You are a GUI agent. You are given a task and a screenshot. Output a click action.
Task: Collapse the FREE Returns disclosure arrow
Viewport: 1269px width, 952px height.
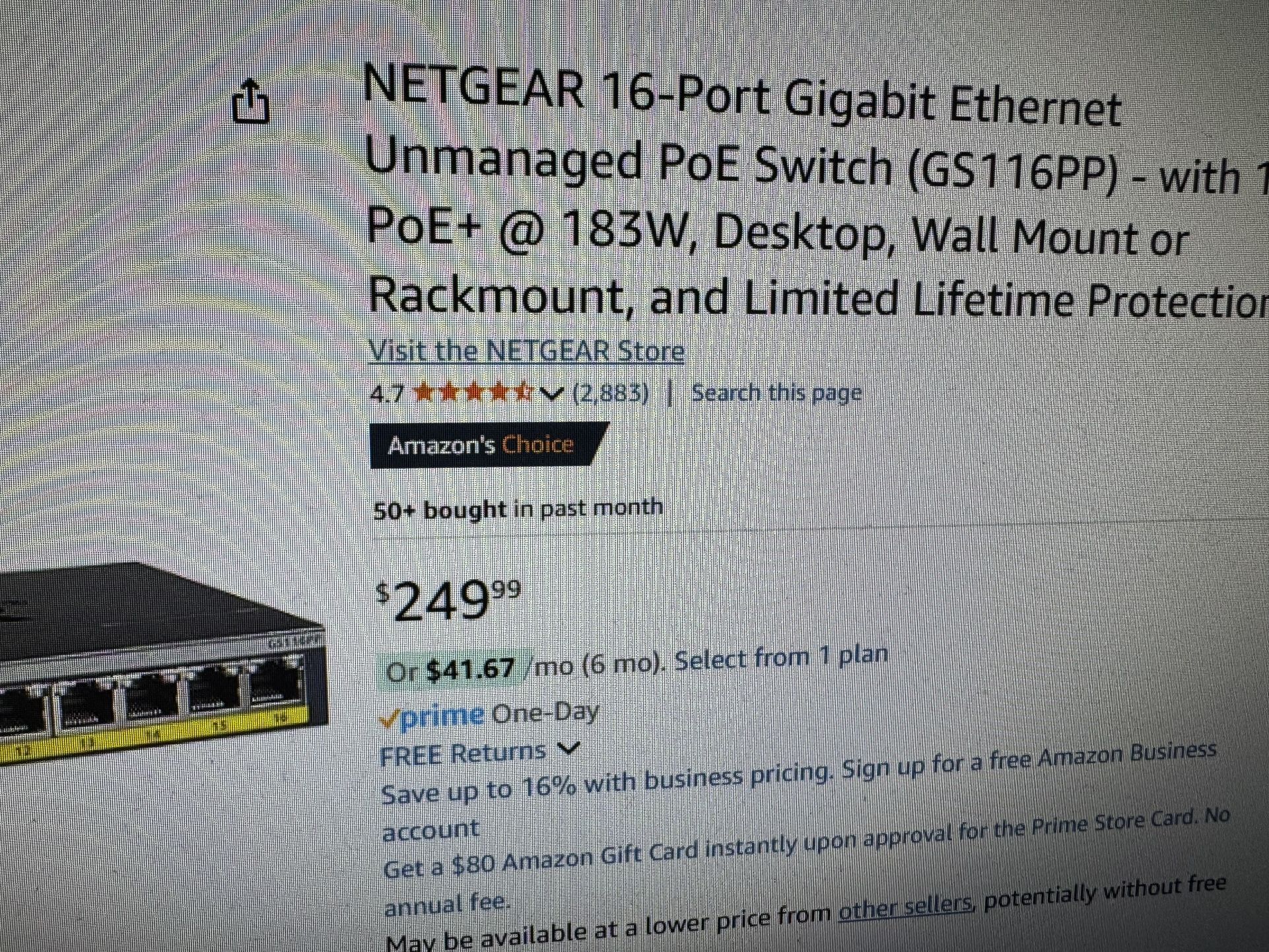pyautogui.click(x=570, y=748)
